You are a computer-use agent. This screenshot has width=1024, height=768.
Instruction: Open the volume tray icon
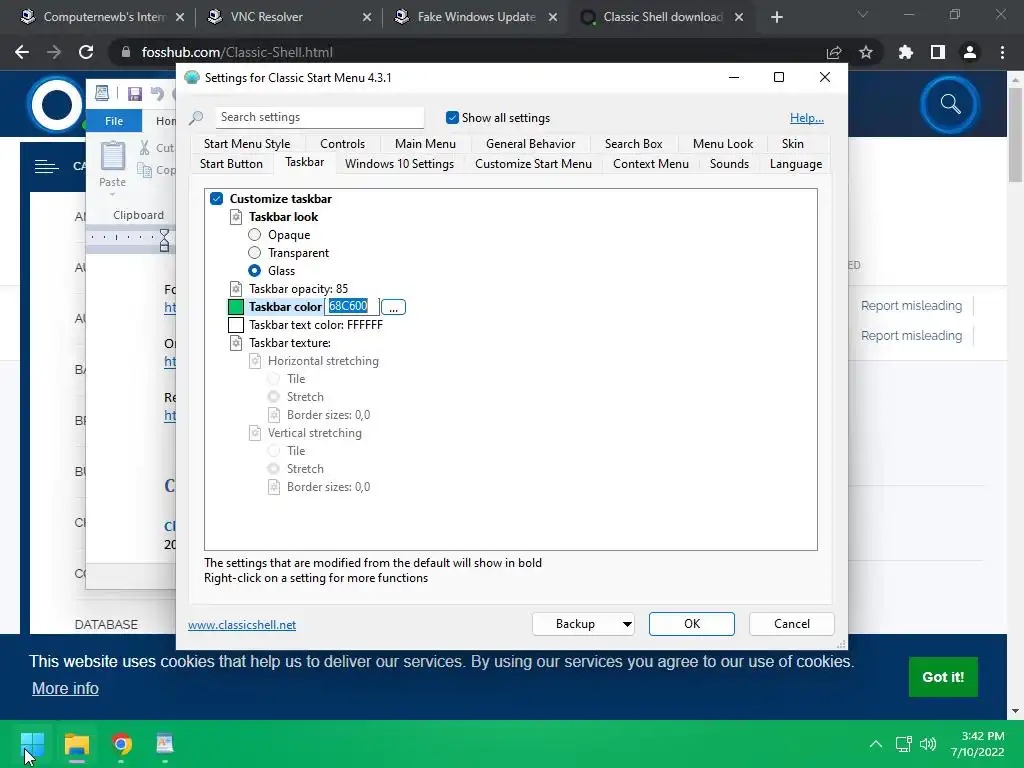click(928, 744)
